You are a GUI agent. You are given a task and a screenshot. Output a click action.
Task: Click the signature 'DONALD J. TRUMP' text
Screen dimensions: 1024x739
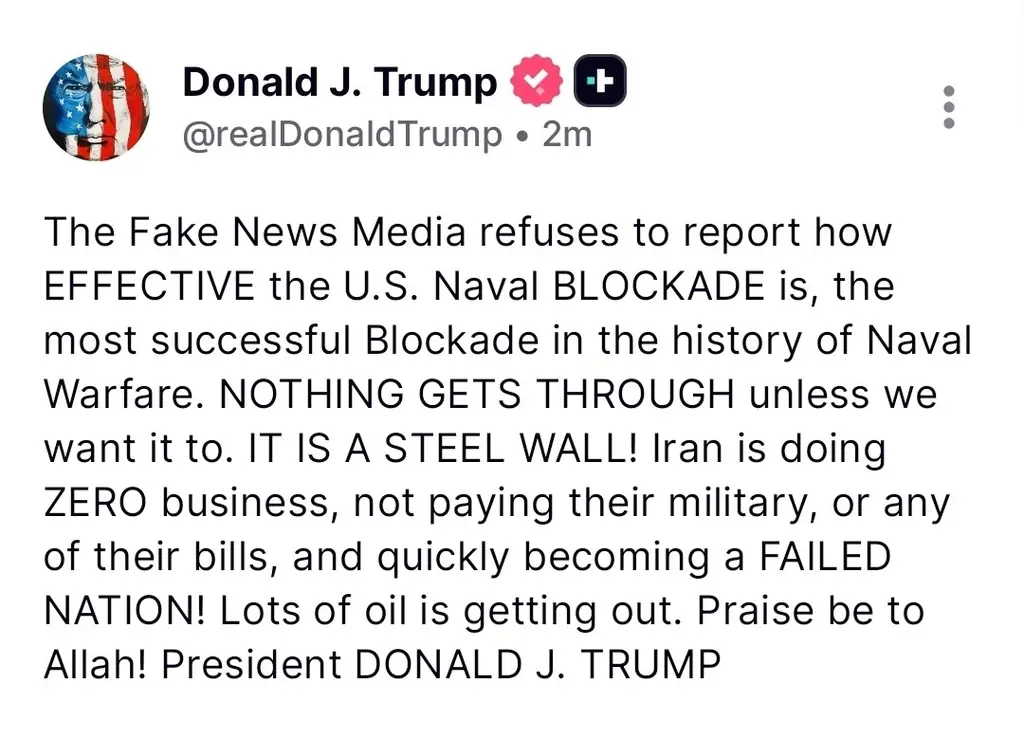537,666
